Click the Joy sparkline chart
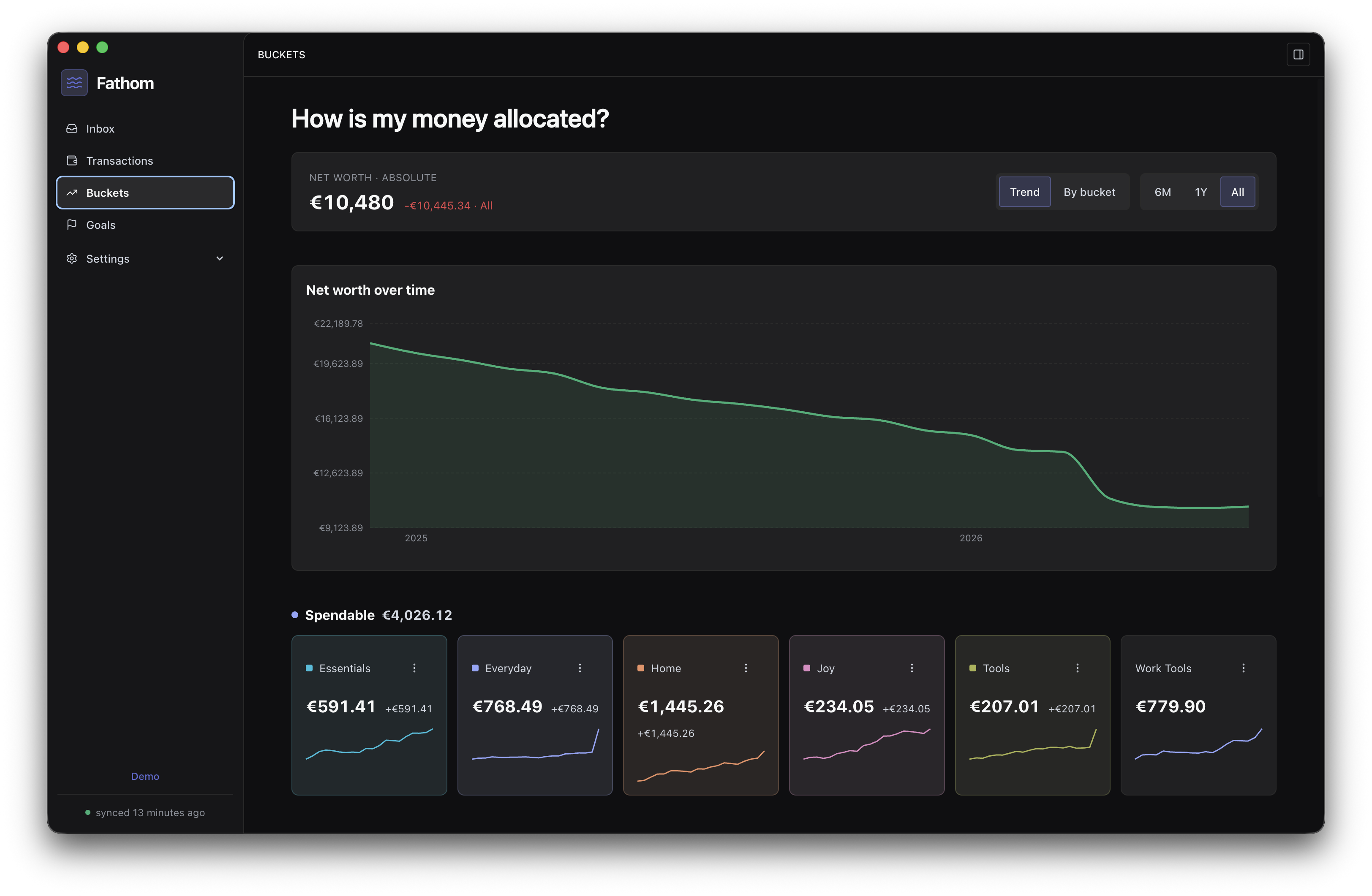Screen dimensions: 1372x896 click(867, 744)
